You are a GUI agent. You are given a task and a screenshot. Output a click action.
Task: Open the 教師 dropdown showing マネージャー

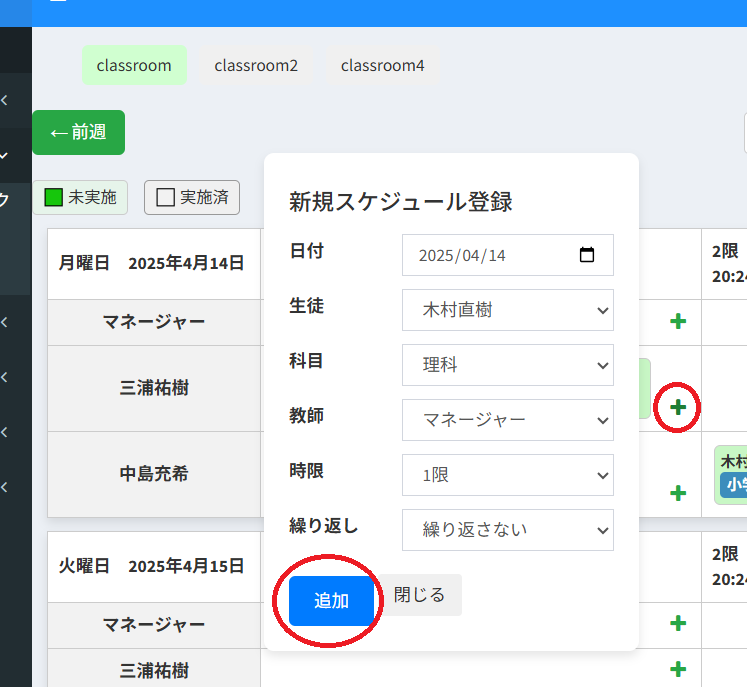click(x=507, y=420)
